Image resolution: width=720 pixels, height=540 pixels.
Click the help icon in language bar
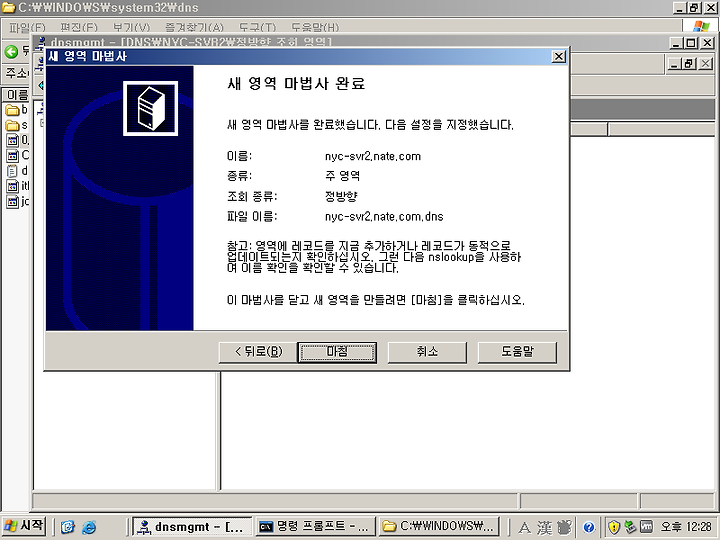pyautogui.click(x=589, y=528)
